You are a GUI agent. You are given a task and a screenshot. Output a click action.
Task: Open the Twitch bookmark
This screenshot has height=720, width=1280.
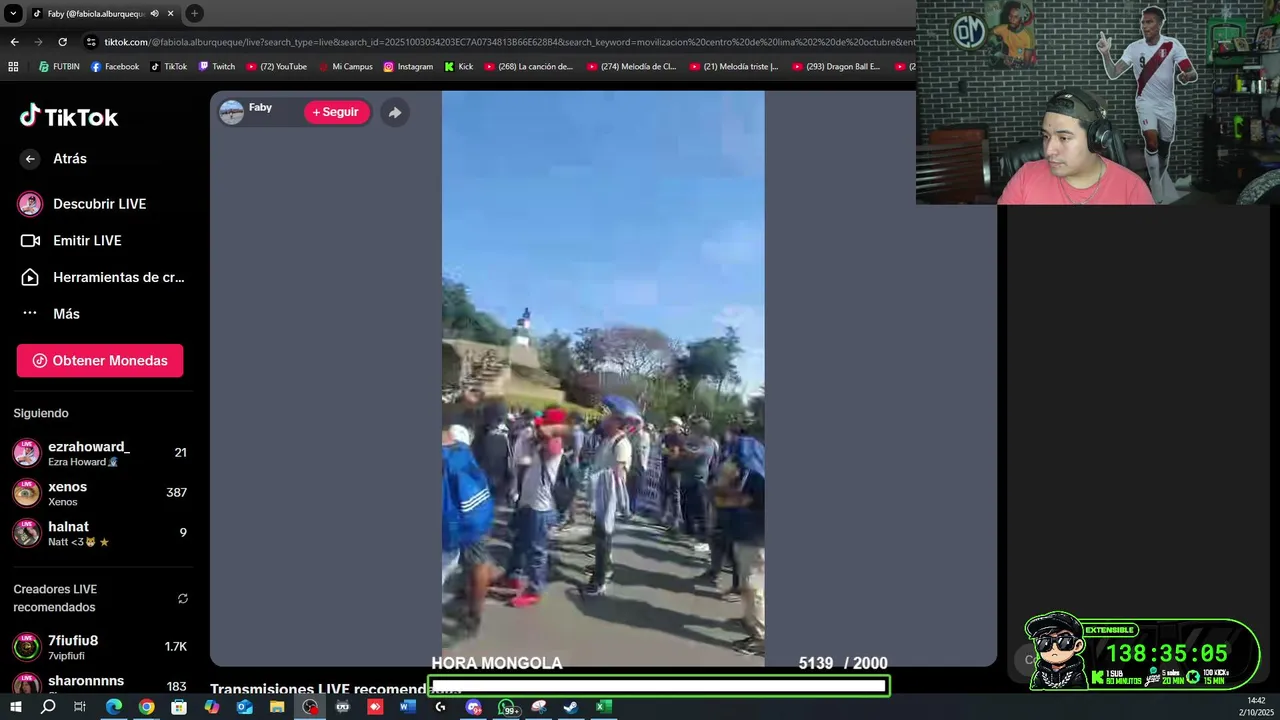click(217, 67)
